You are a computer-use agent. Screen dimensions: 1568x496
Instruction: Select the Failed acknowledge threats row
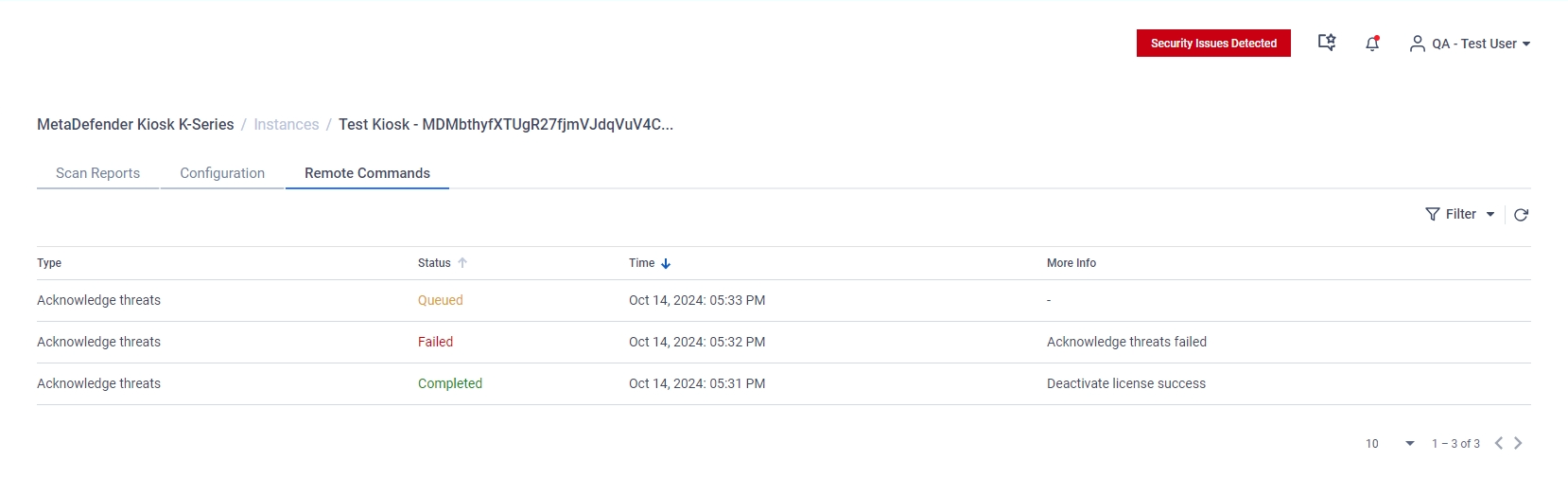pyautogui.click(x=783, y=342)
